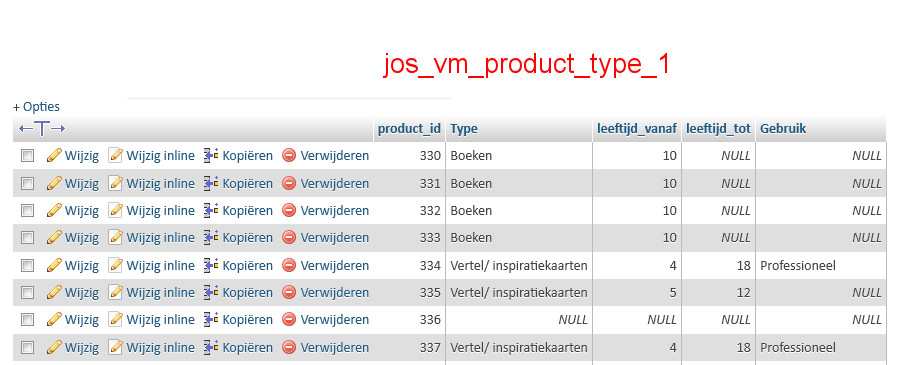
Task: Toggle full texts arrow control in header
Action: [42, 128]
